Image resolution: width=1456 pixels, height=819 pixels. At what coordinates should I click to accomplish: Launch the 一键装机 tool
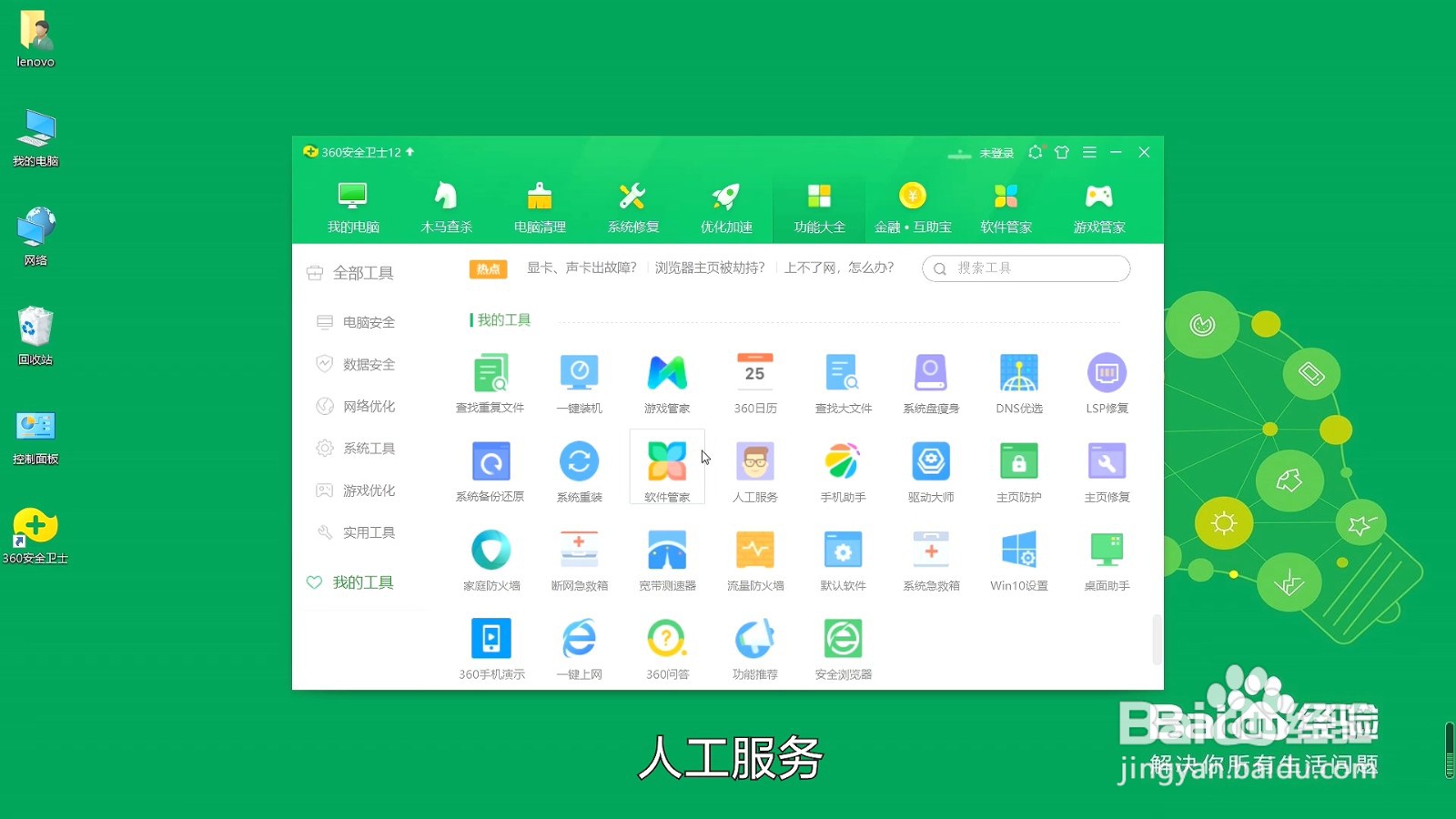(579, 383)
